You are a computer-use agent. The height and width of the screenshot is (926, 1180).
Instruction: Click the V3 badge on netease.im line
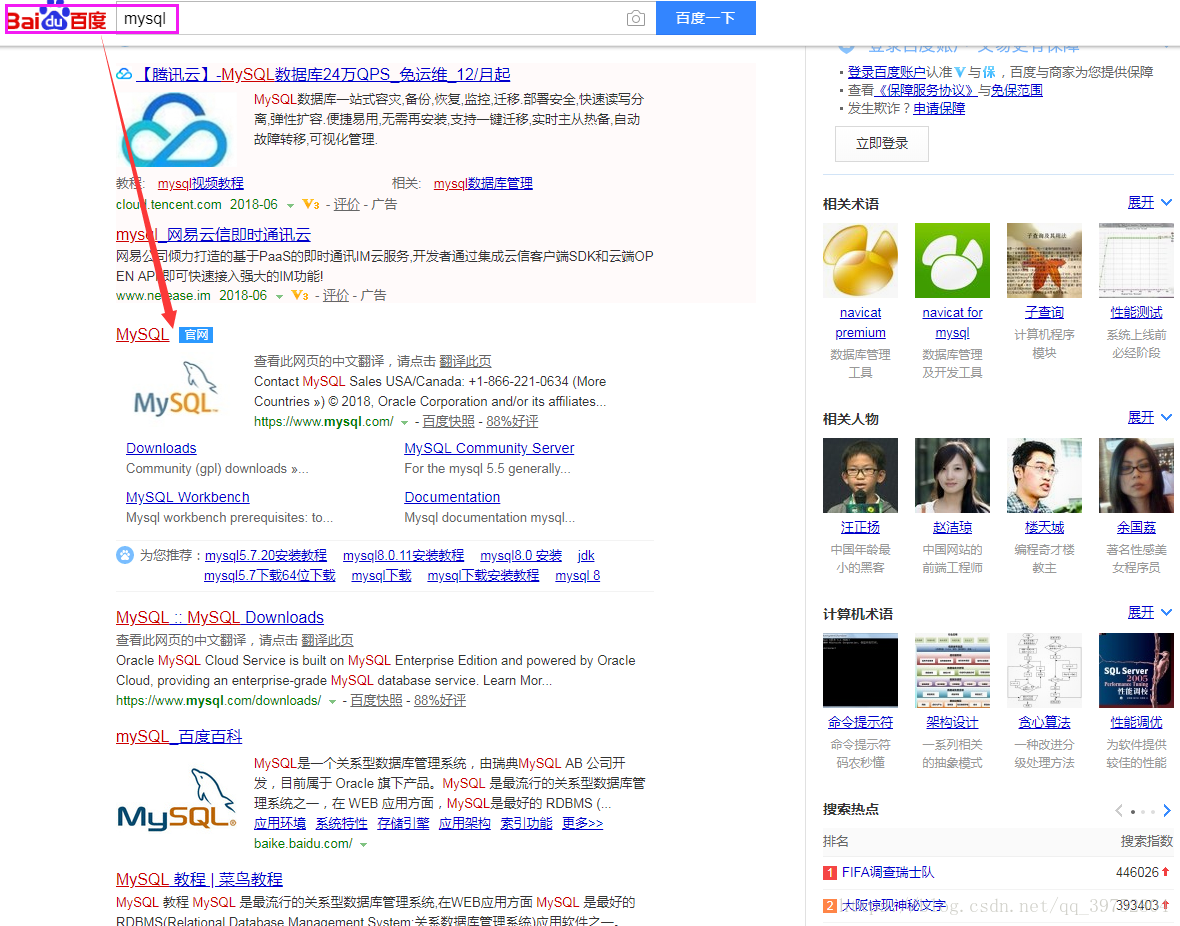point(300,295)
